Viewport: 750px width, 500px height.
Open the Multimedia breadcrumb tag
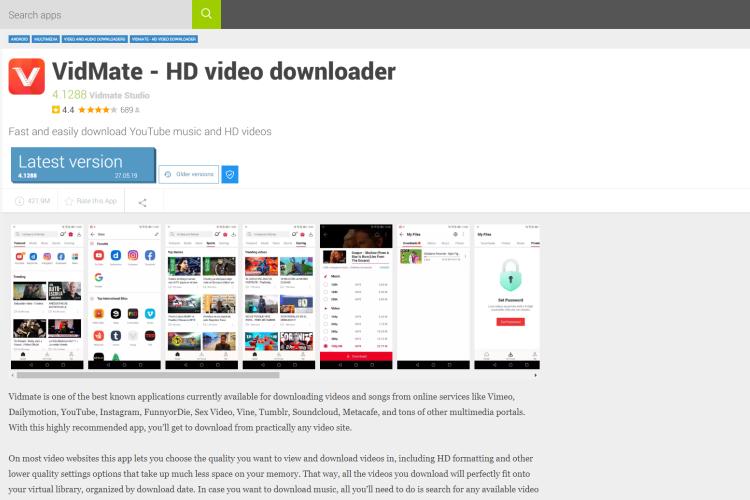(46, 39)
